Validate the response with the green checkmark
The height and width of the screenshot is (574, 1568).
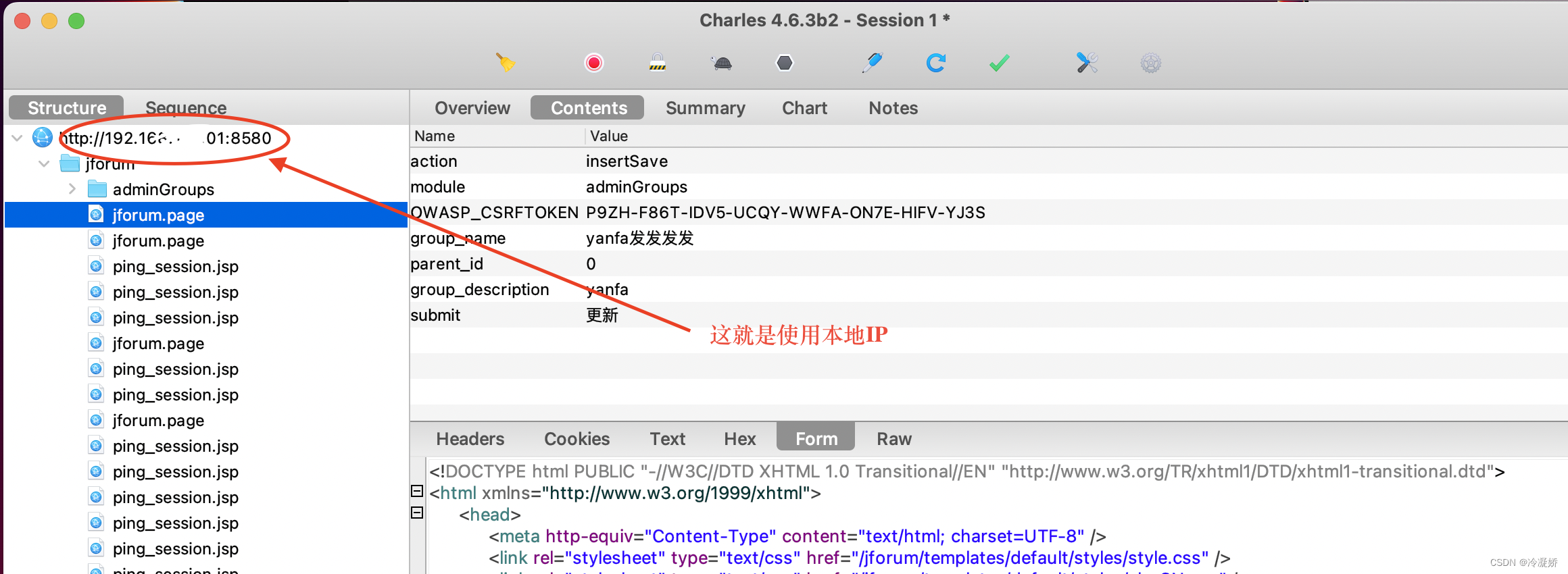[1000, 63]
